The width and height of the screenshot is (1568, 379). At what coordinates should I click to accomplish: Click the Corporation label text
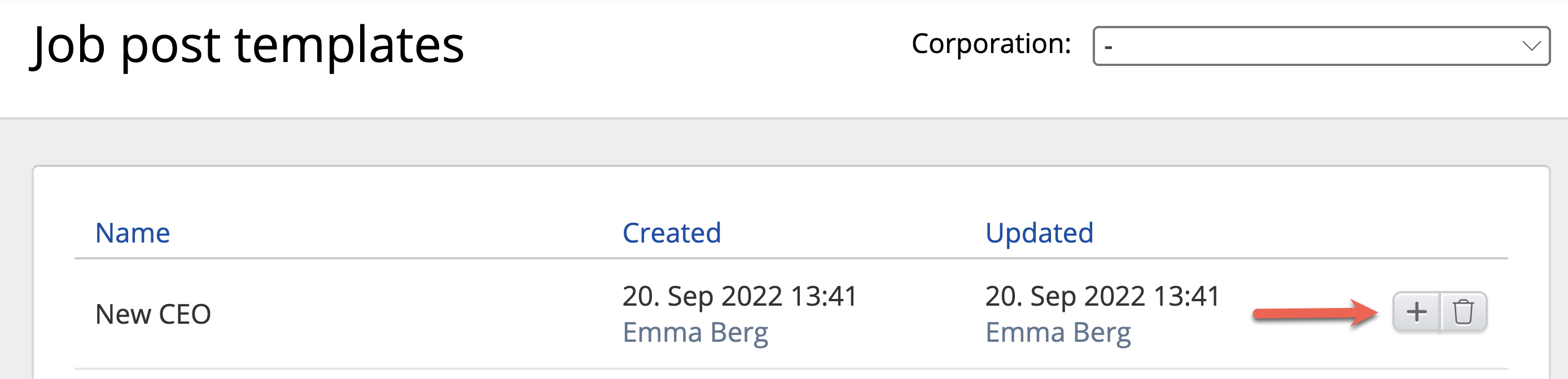pyautogui.click(x=991, y=44)
